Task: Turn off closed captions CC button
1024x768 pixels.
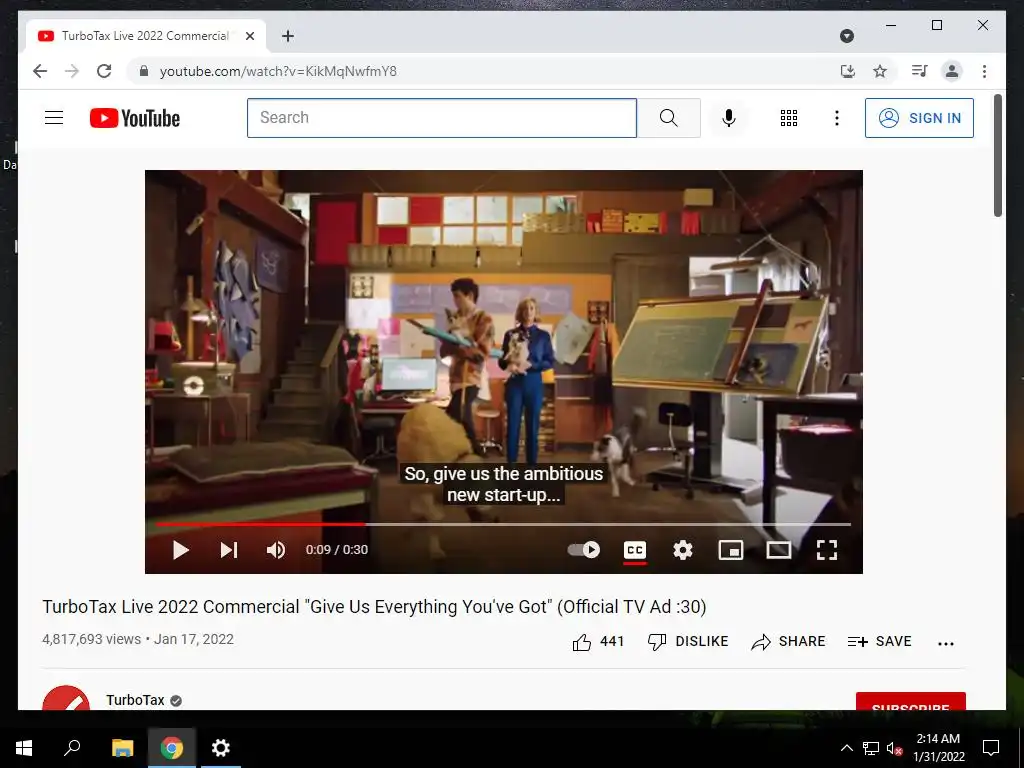Action: tap(635, 550)
